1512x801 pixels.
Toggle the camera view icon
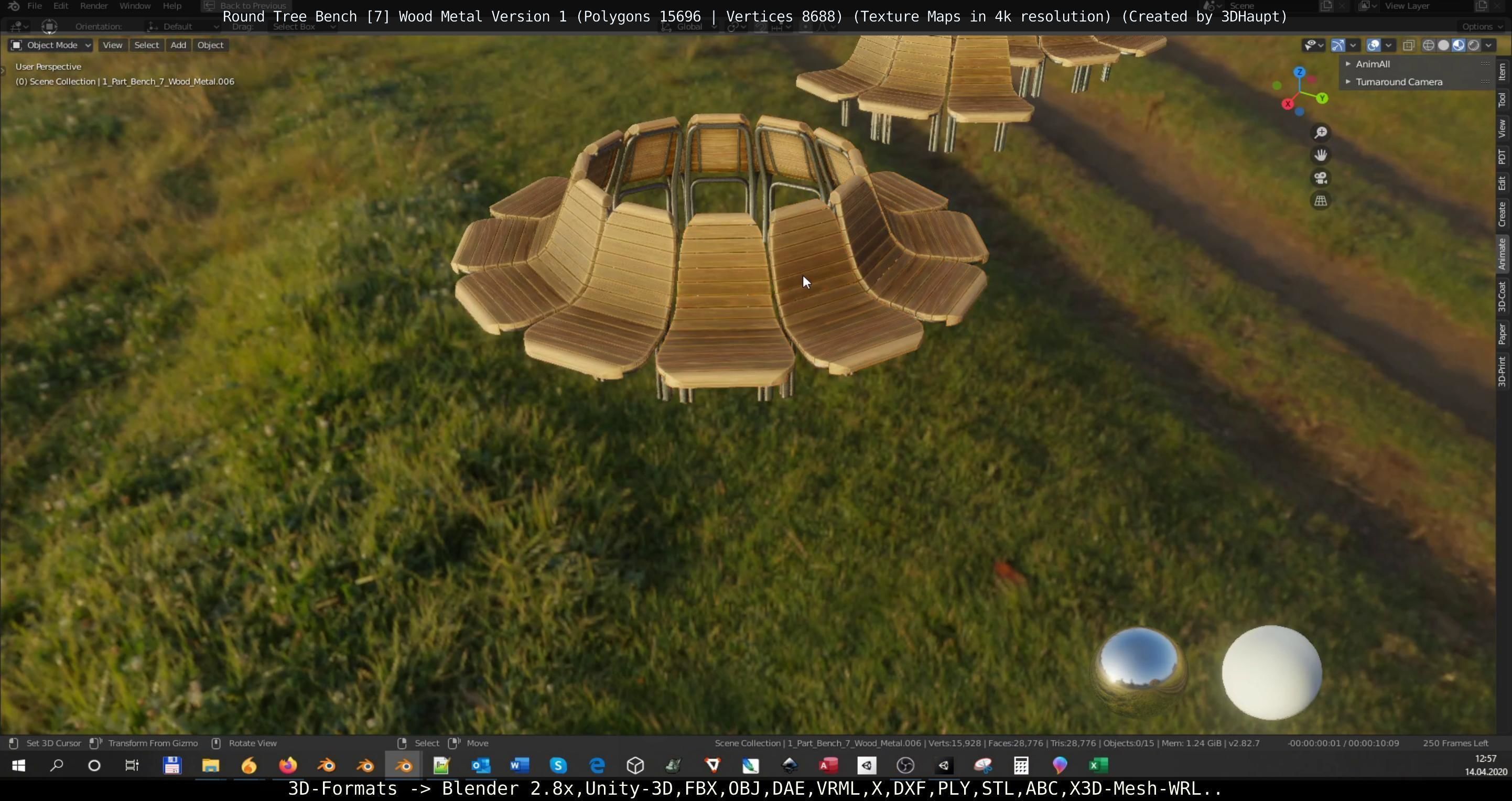[1321, 178]
